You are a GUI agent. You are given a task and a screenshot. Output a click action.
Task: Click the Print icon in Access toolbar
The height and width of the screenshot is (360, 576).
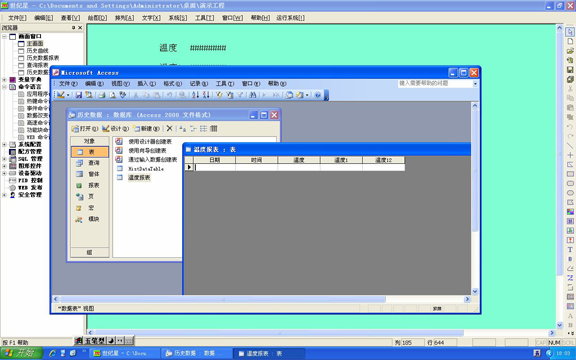(x=102, y=95)
